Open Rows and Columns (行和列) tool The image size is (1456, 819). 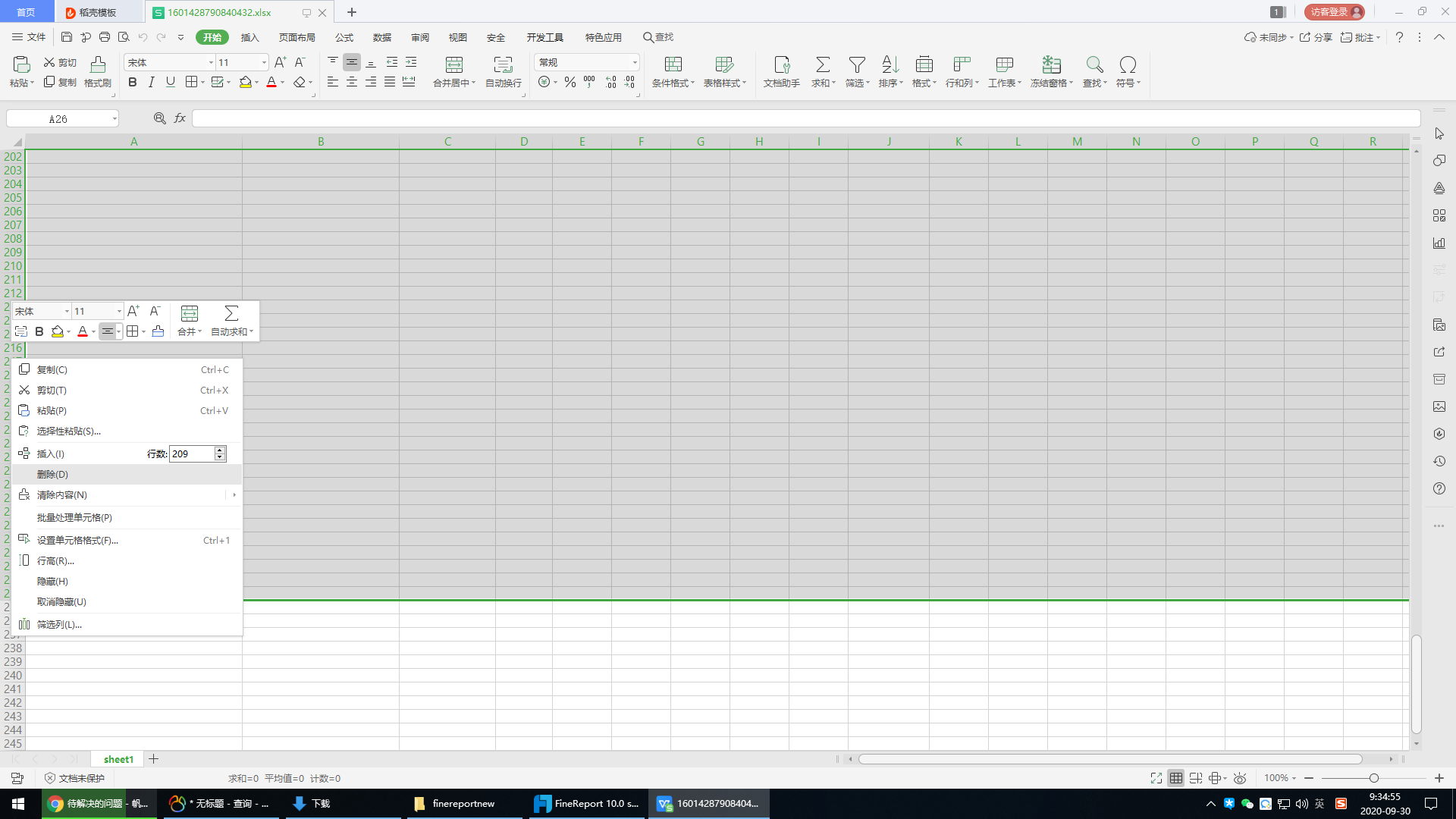point(962,71)
